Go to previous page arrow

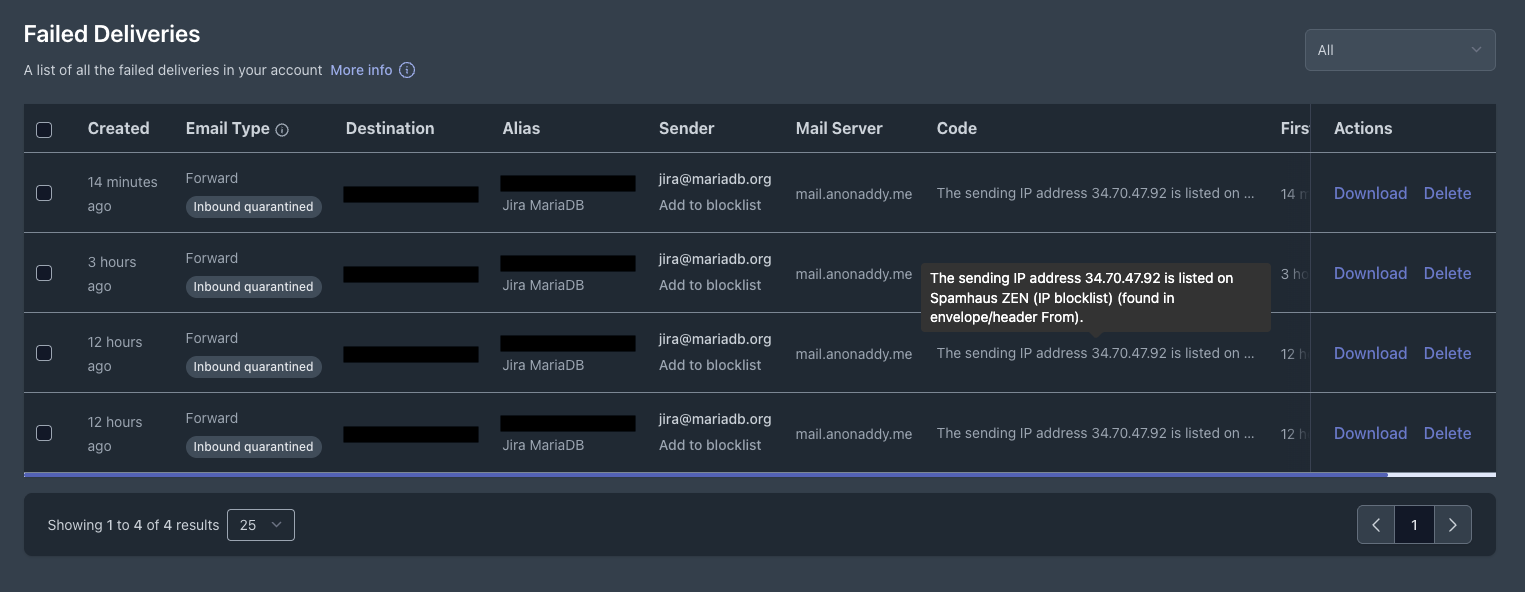(1376, 525)
